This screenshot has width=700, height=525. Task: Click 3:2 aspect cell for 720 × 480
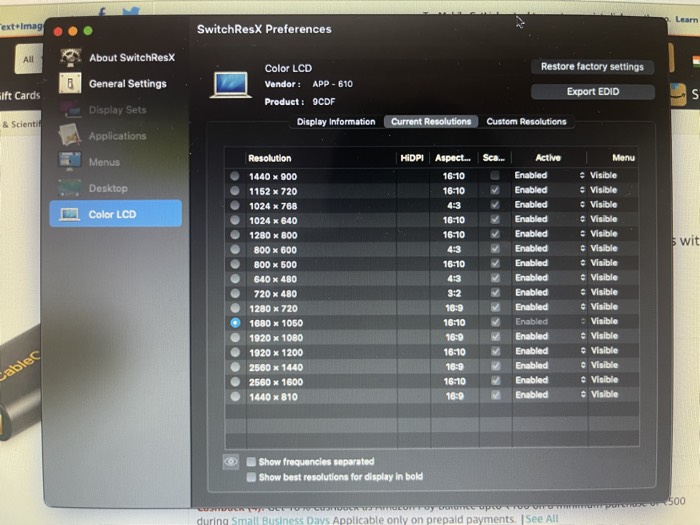click(x=454, y=293)
